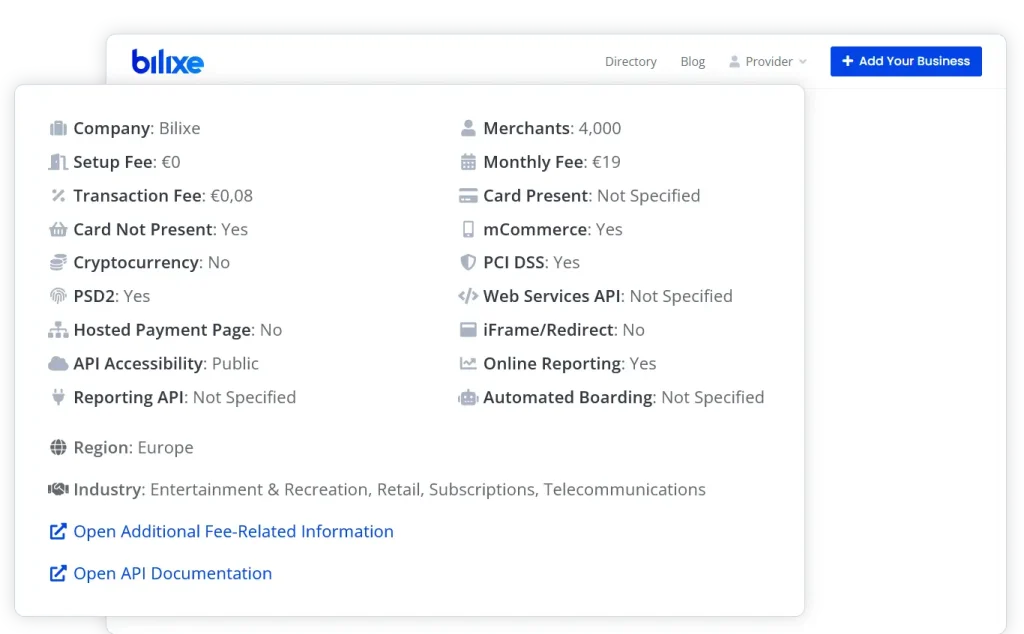Image resolution: width=1024 pixels, height=634 pixels.
Task: Click the globe icon beside Region
Action: click(58, 447)
